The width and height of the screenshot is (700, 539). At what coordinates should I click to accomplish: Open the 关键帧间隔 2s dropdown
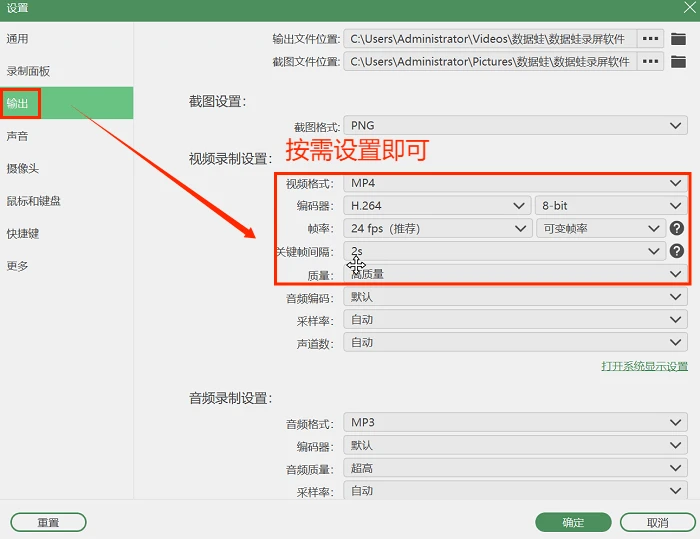[x=504, y=251]
